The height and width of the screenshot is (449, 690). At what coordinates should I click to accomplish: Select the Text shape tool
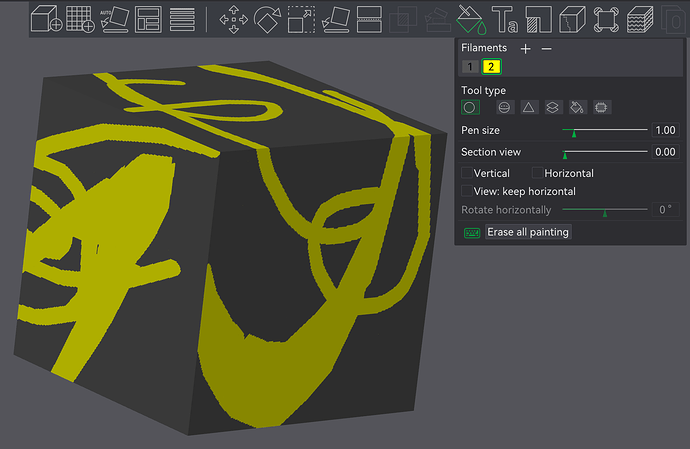[505, 19]
